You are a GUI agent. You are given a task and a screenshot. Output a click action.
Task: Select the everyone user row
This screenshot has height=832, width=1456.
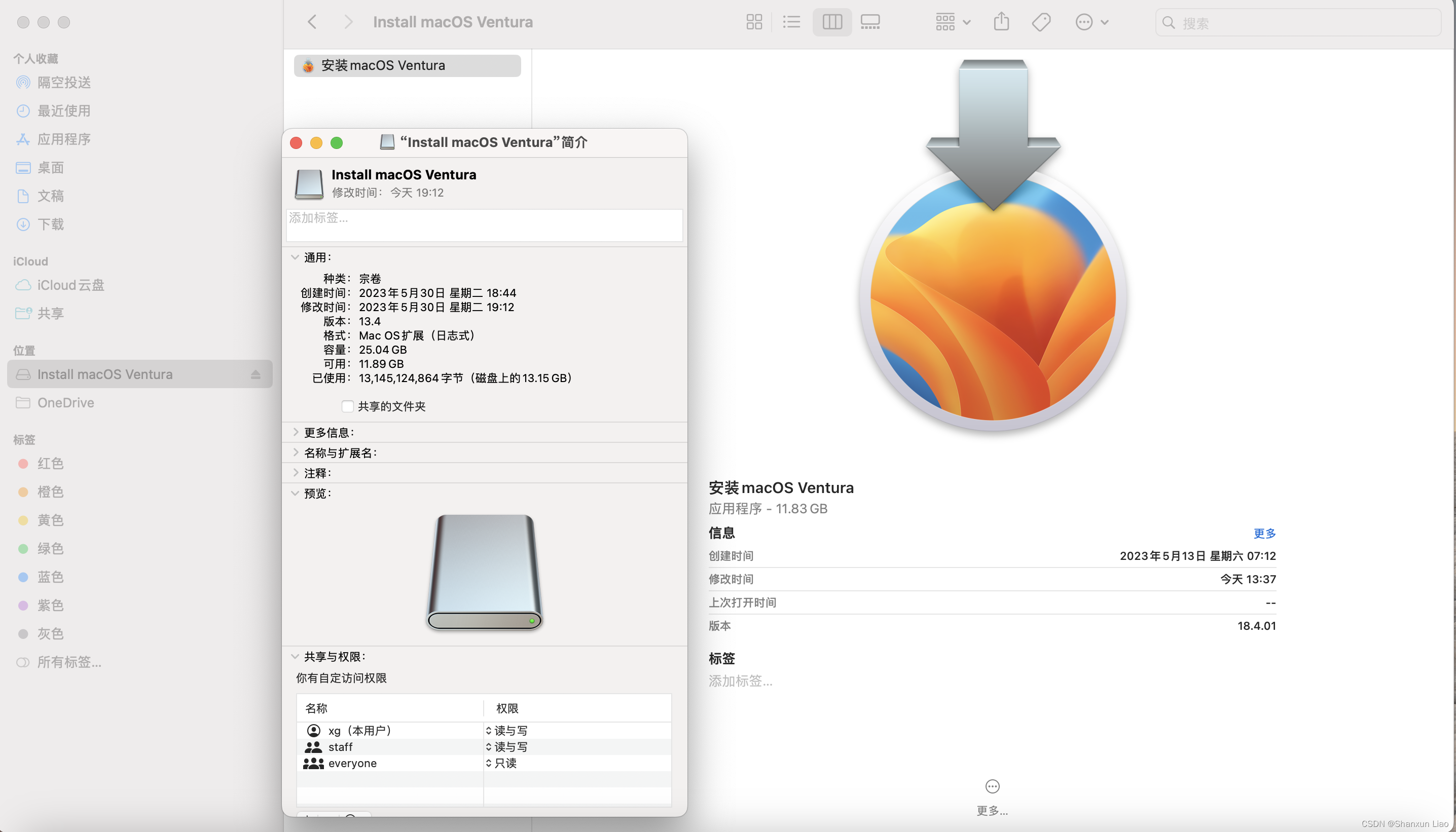484,764
